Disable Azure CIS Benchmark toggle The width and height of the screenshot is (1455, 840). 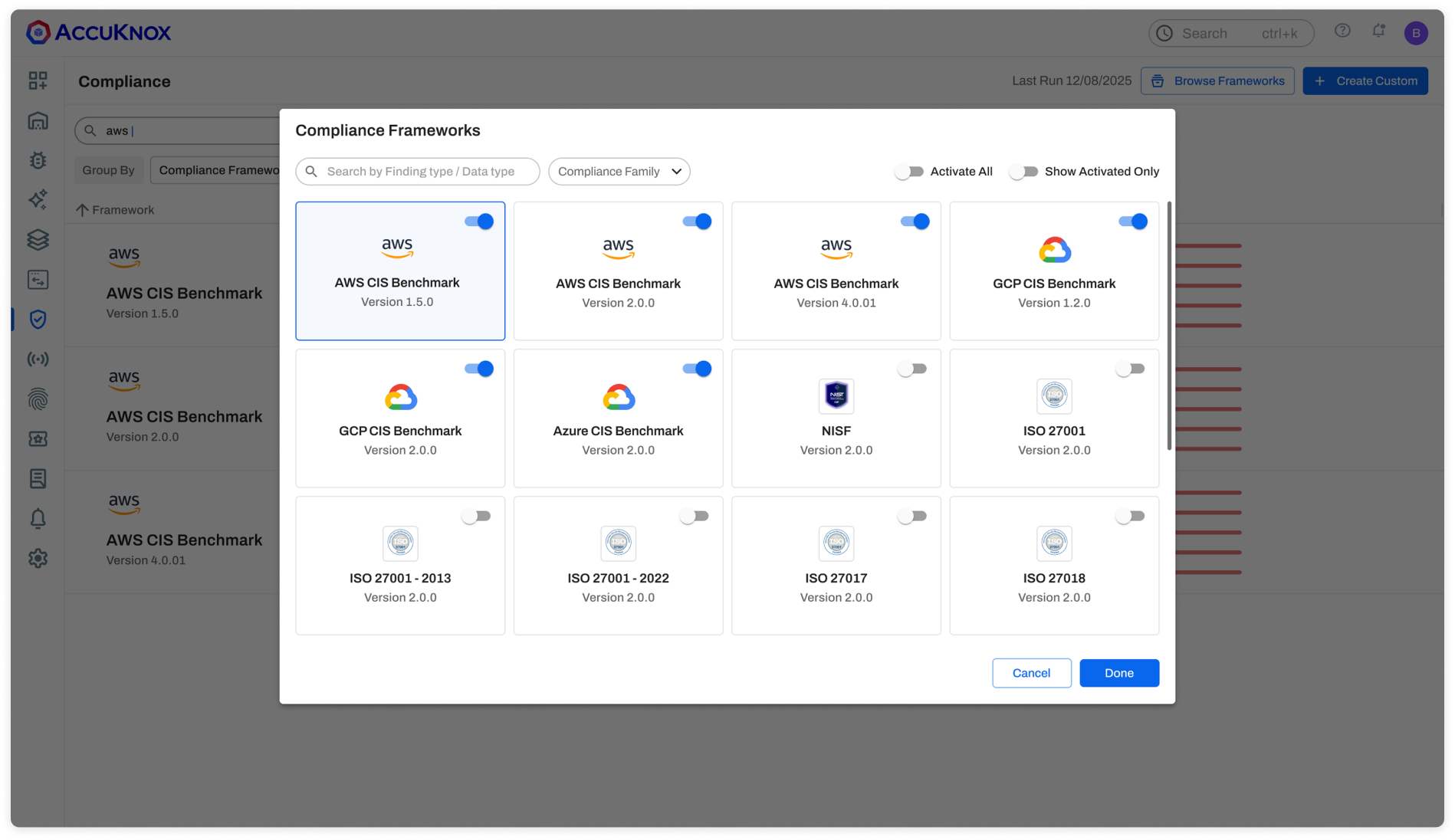pos(697,369)
